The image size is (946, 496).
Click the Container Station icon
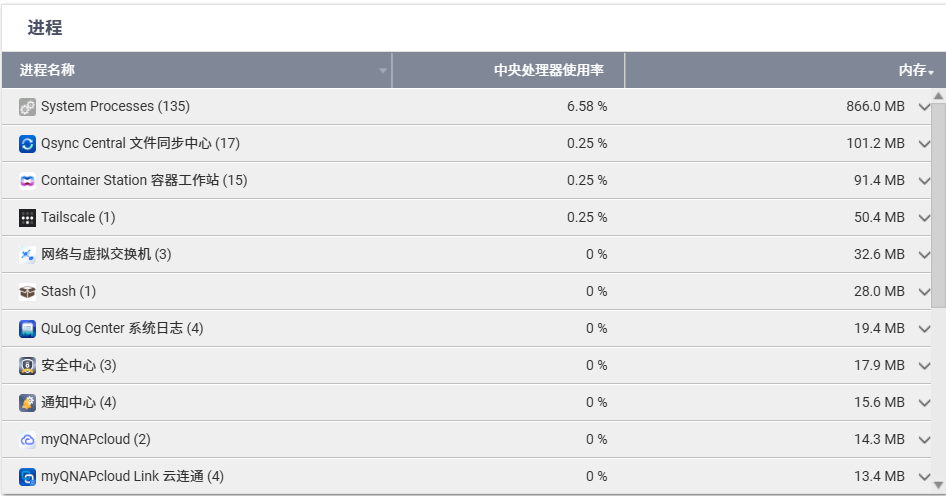(x=27, y=181)
